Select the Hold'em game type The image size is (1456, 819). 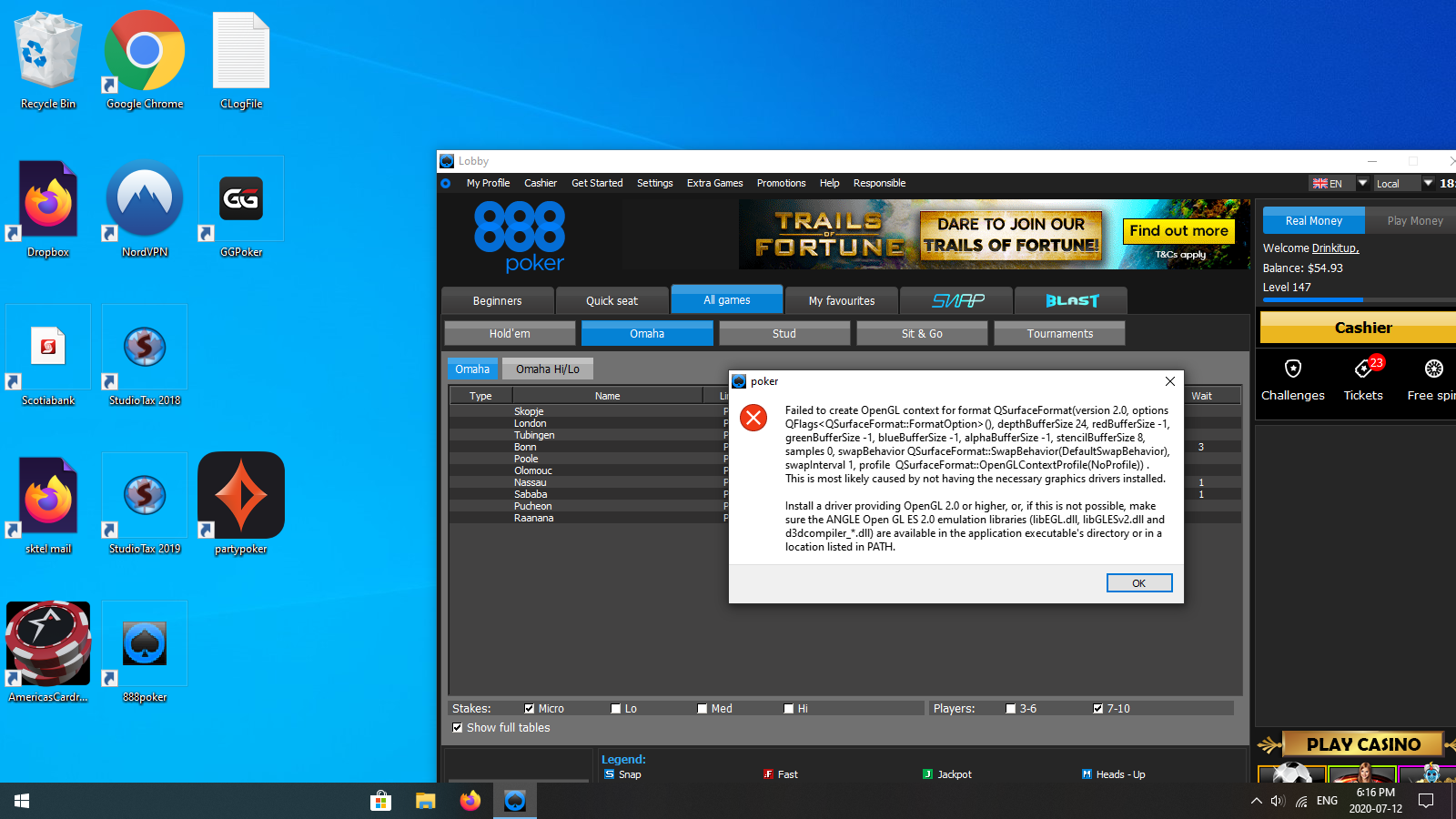point(510,334)
